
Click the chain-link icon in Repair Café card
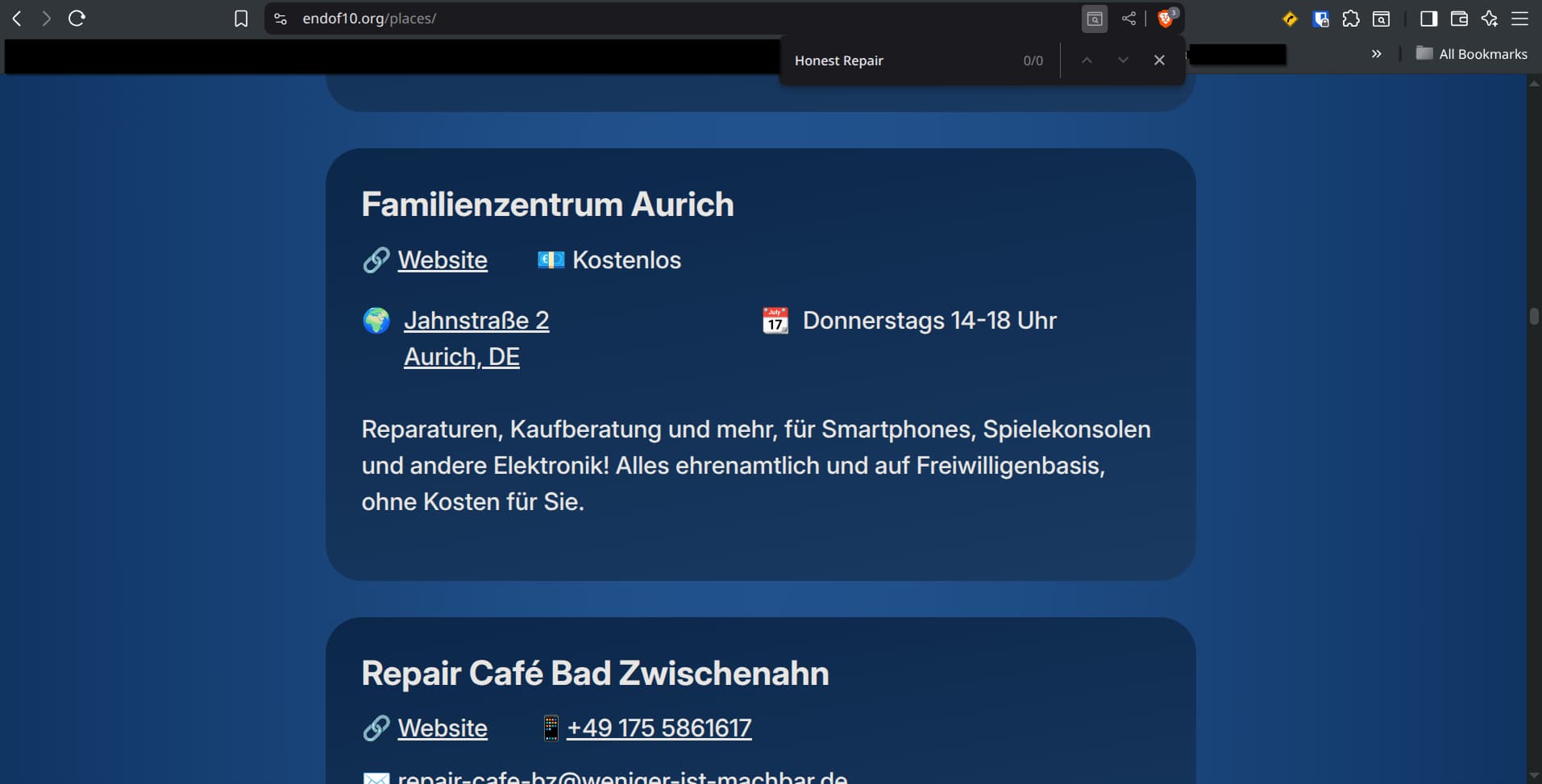click(x=376, y=728)
